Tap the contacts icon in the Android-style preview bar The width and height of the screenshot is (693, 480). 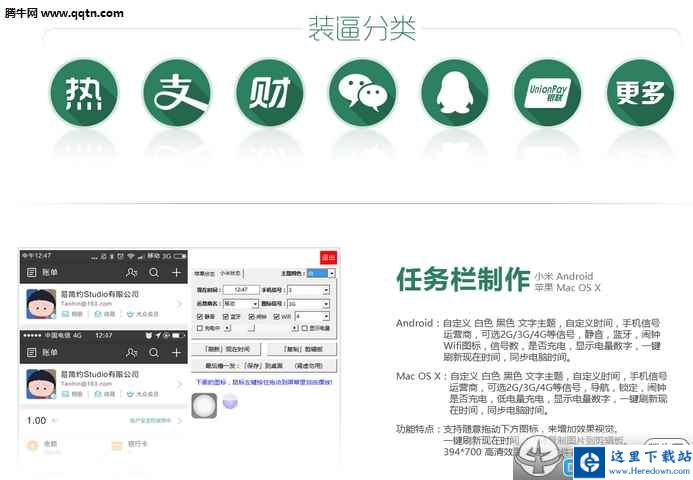point(131,272)
